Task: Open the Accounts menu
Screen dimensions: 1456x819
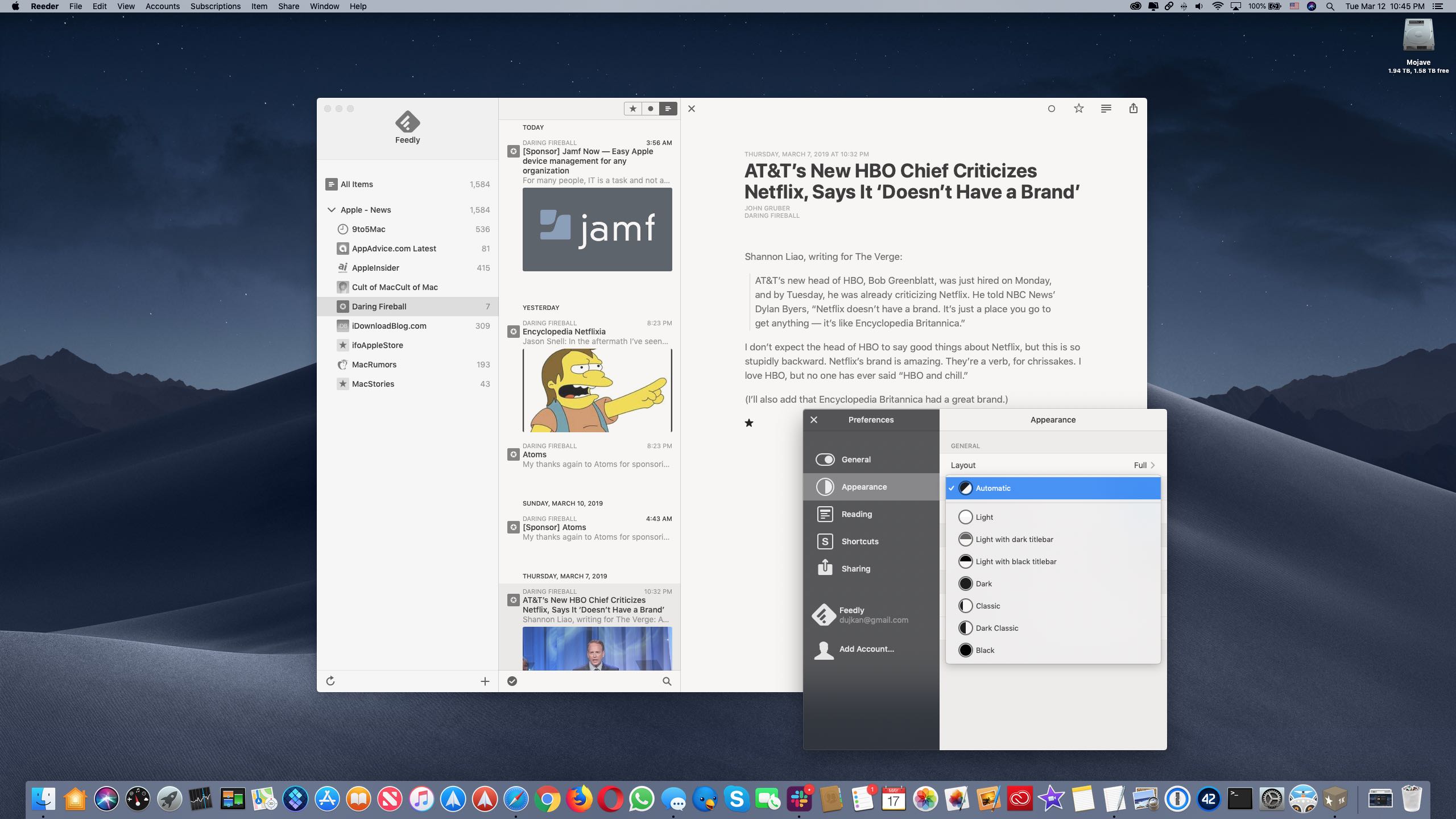Action: [162, 6]
